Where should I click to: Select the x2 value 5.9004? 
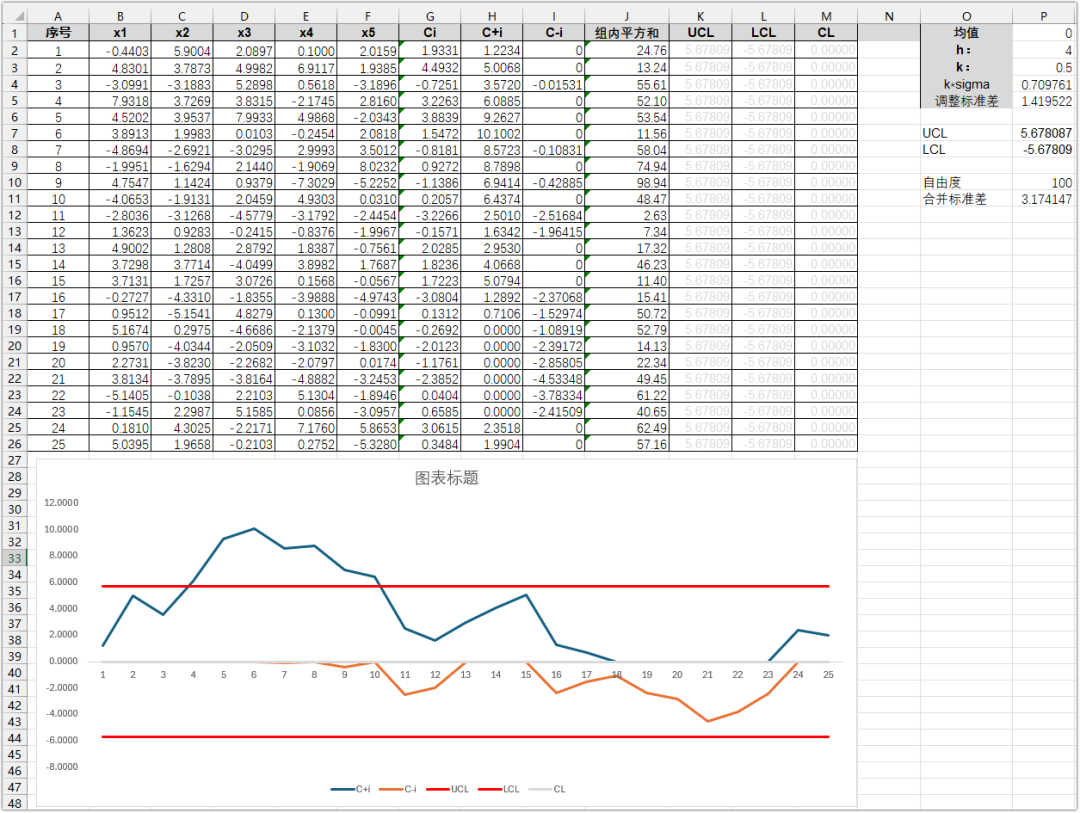pos(182,51)
